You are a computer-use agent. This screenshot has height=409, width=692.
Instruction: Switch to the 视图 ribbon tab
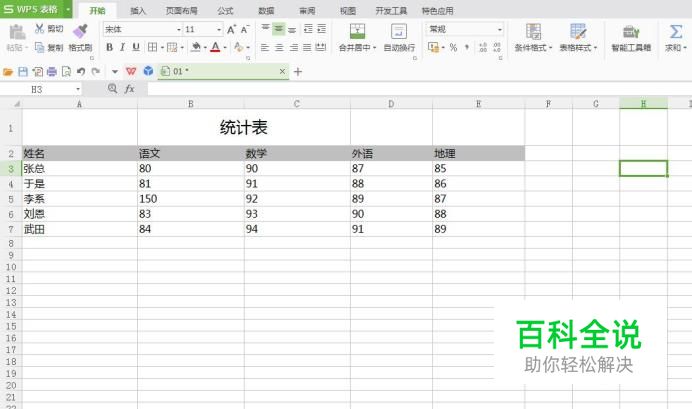348,11
